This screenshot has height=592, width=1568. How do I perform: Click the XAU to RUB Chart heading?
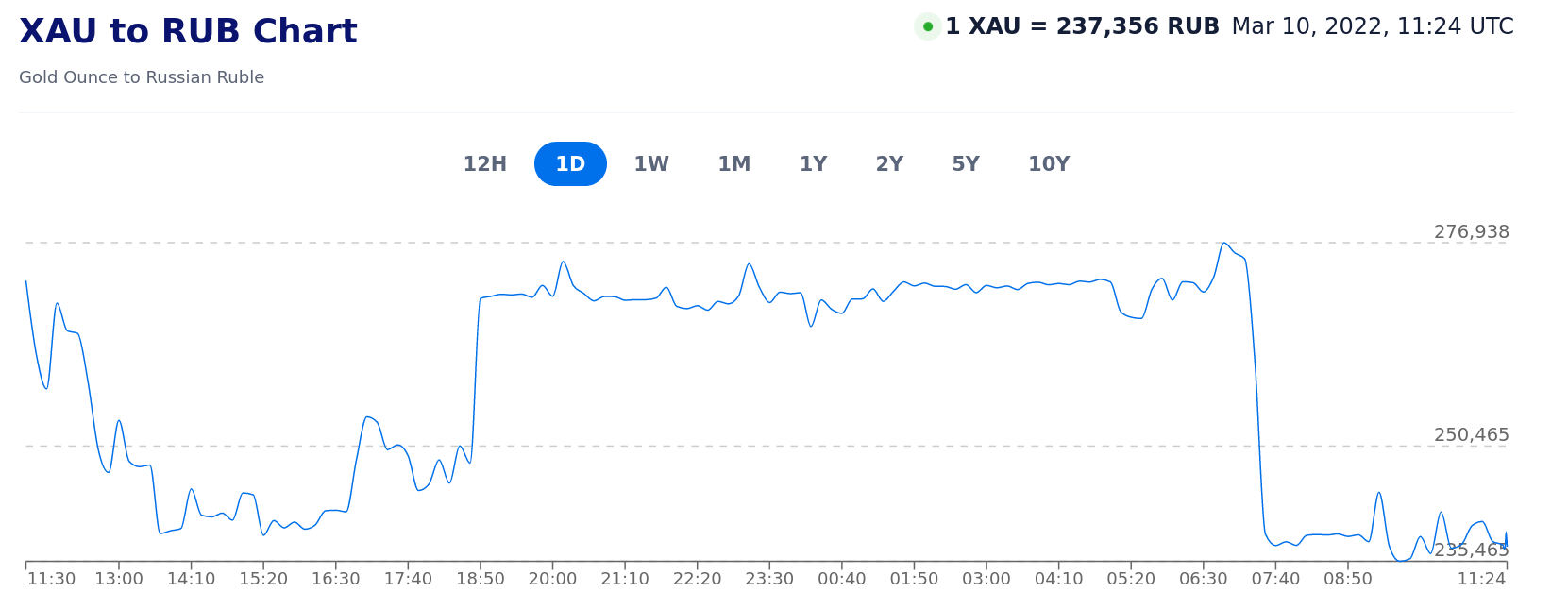click(188, 32)
